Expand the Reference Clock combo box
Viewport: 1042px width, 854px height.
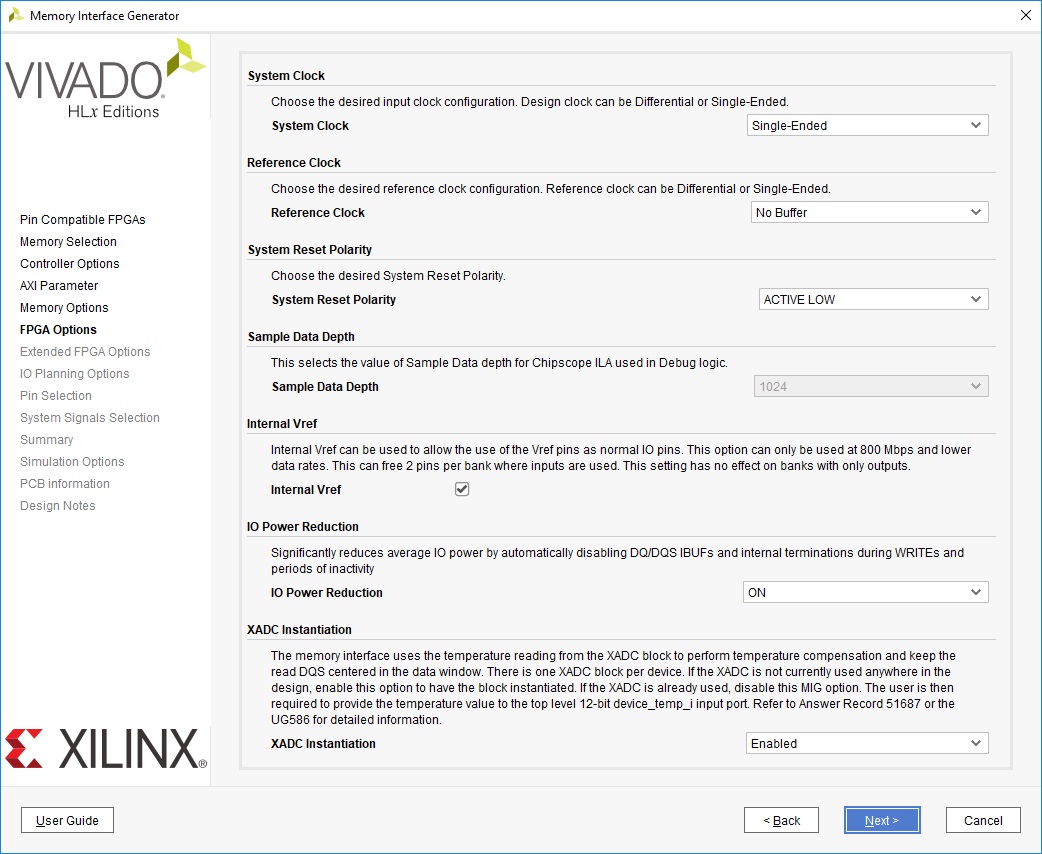tap(869, 213)
